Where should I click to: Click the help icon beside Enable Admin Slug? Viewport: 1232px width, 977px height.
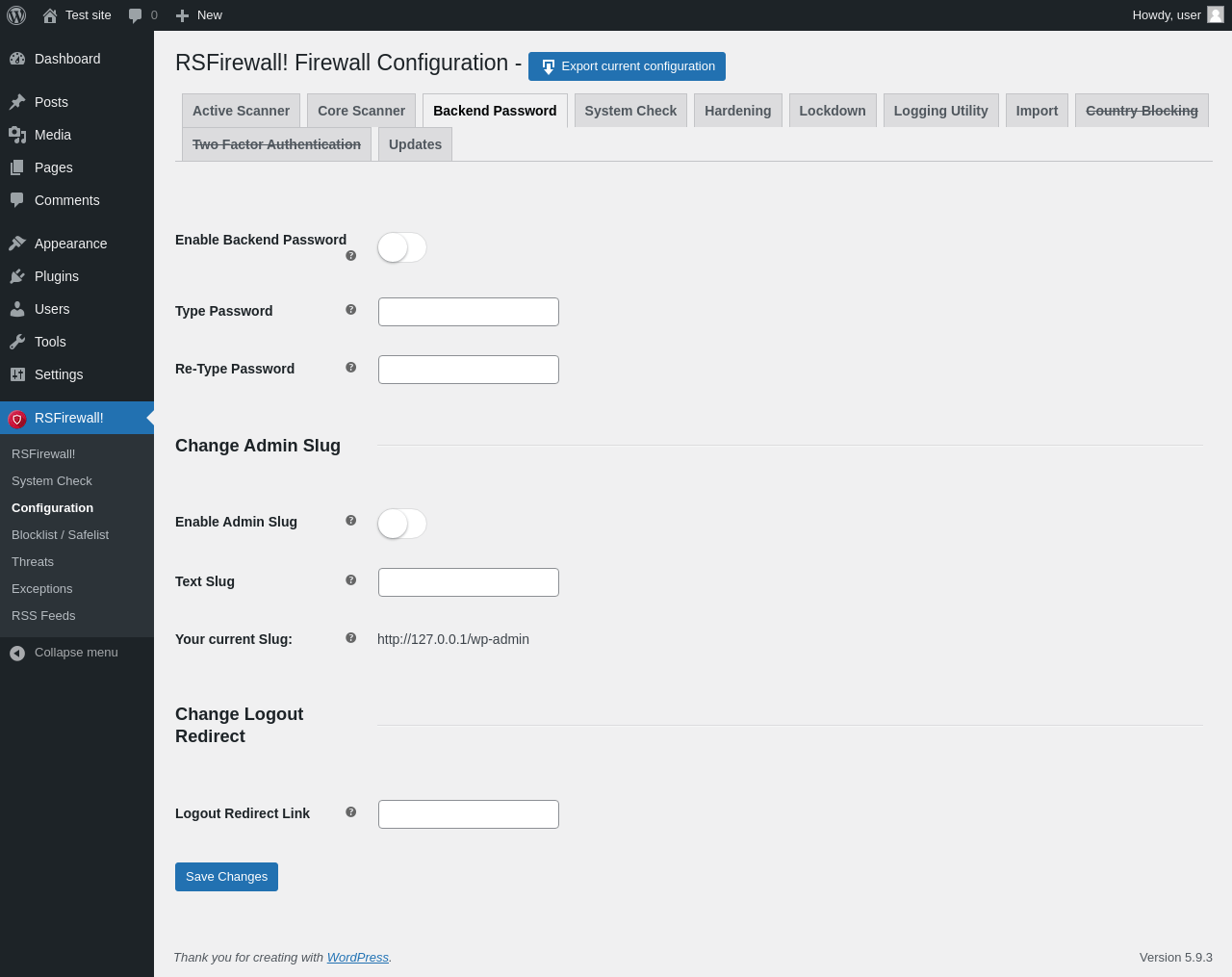[351, 521]
